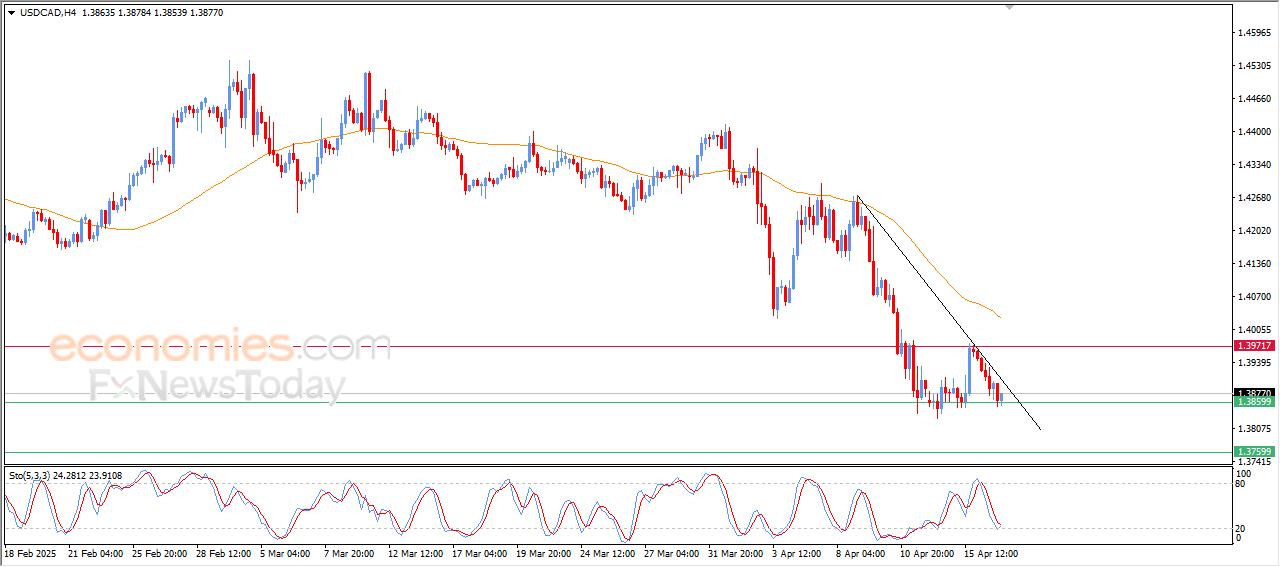Click the 1.45965 price axis label
Viewport: 1280px width, 567px height.
pos(1255,33)
